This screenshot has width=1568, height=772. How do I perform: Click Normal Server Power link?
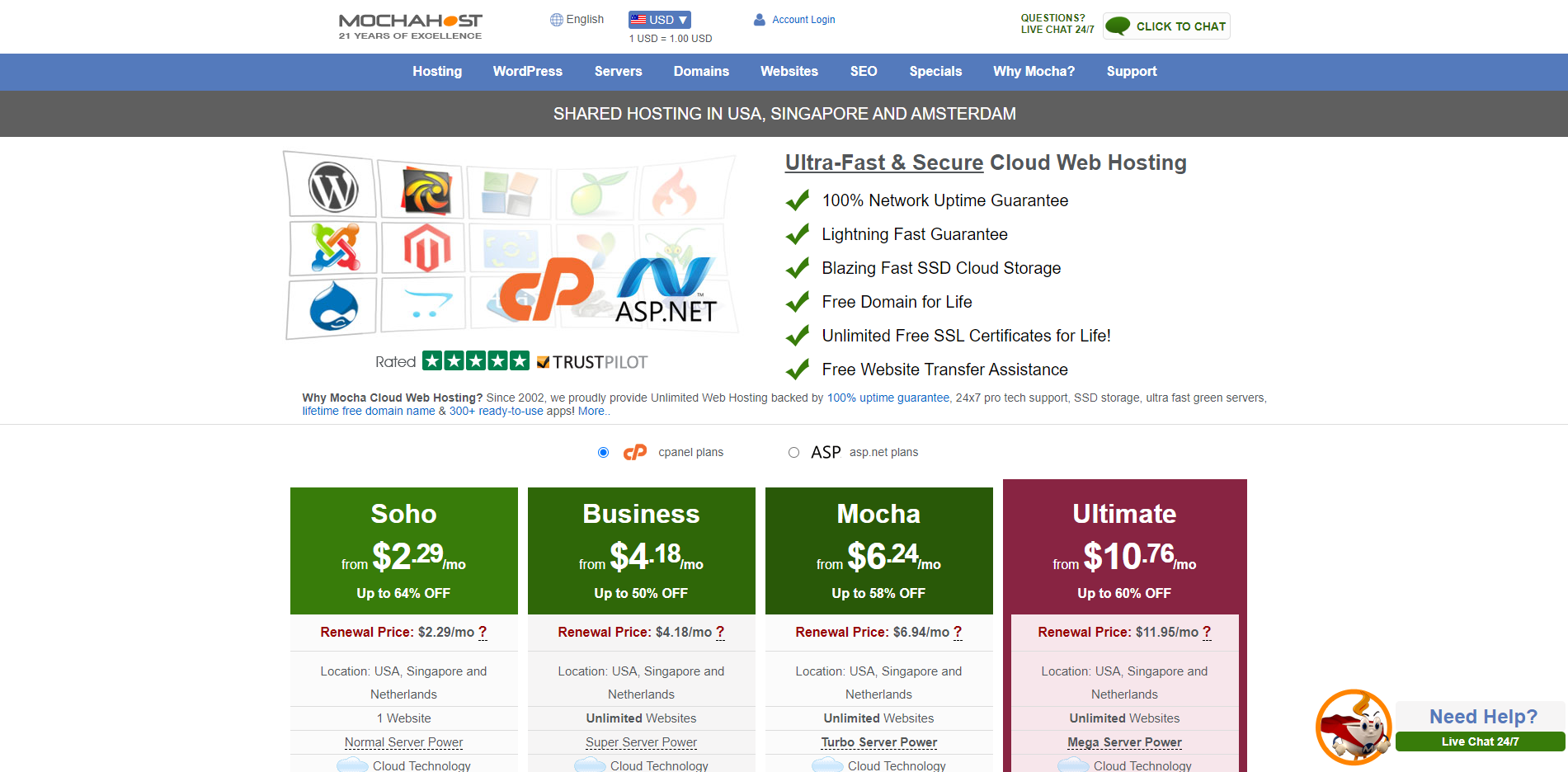pos(404,742)
